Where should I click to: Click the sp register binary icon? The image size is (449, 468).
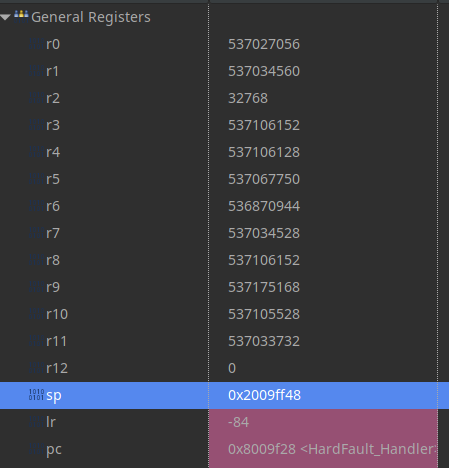[36, 395]
